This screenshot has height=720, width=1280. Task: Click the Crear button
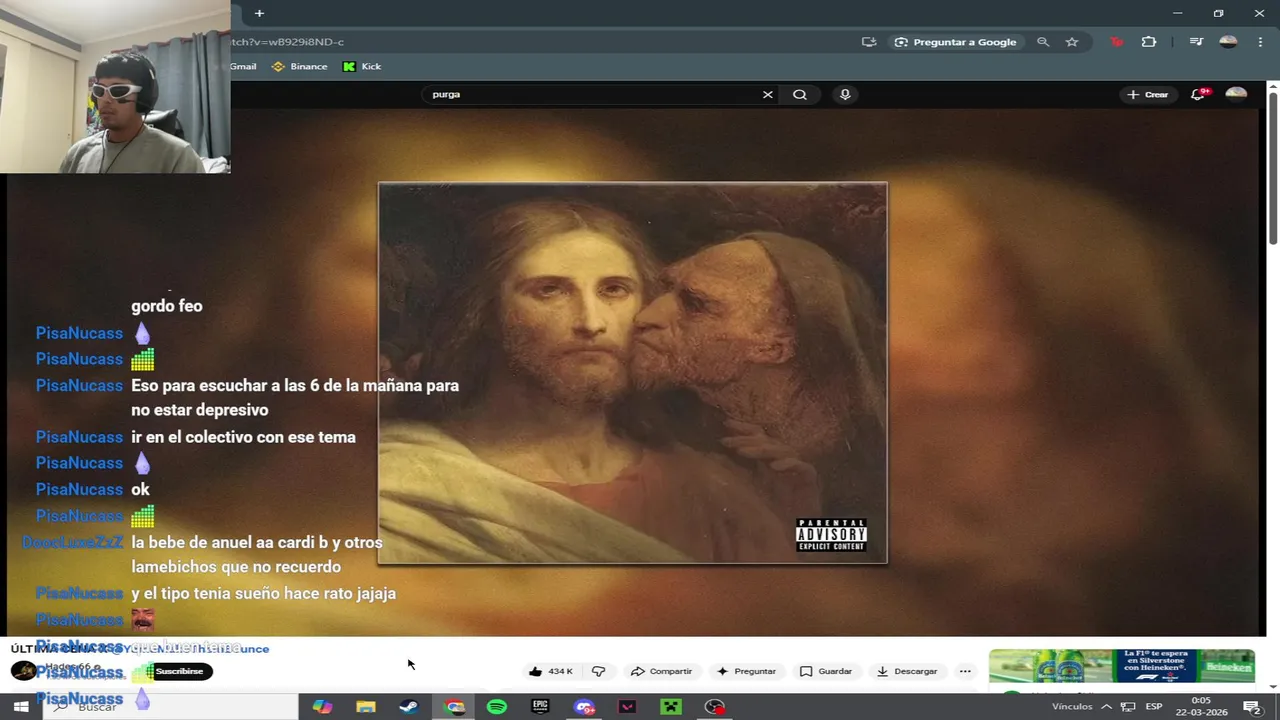[x=1148, y=94]
